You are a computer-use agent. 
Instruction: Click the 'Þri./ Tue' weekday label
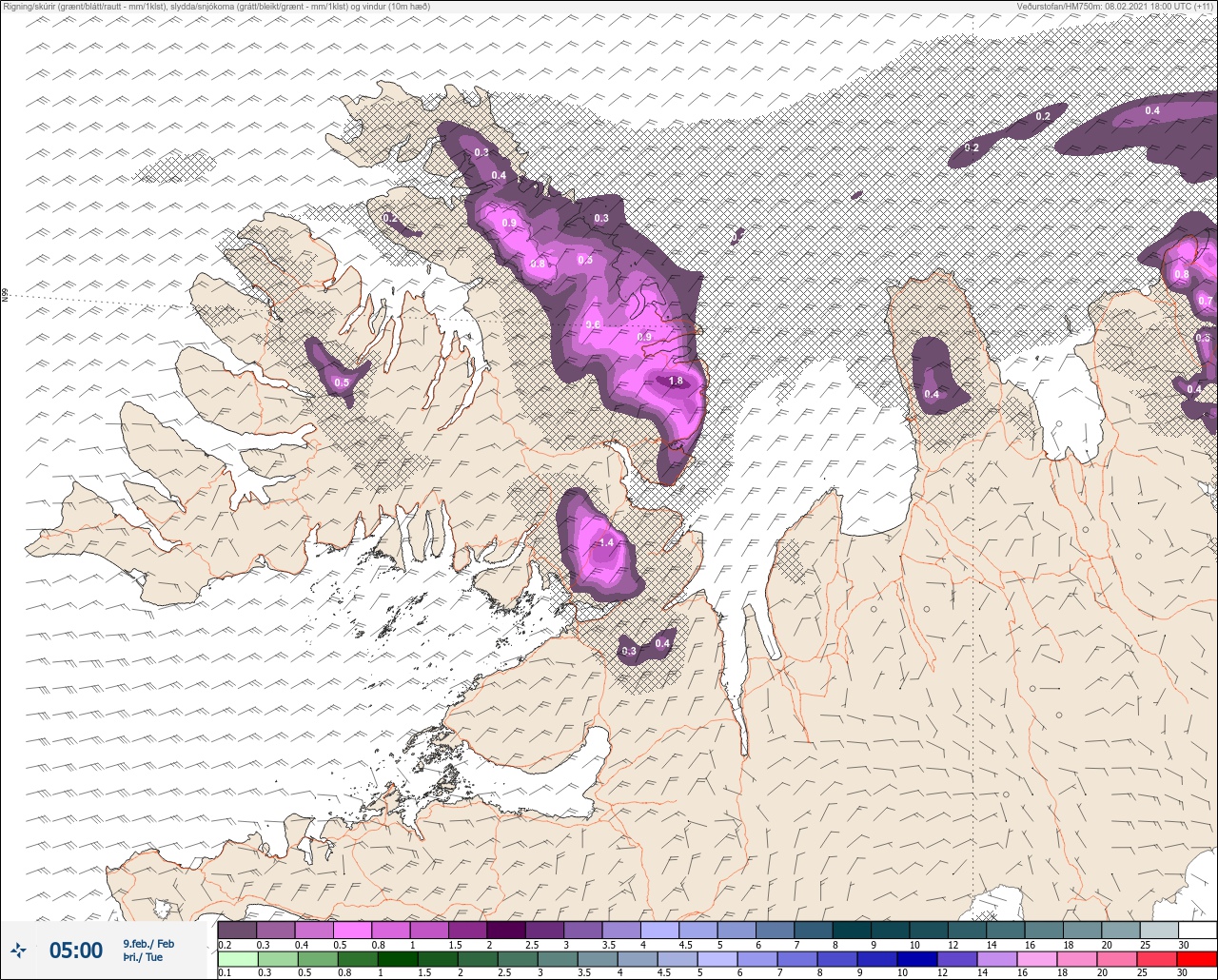(143, 957)
